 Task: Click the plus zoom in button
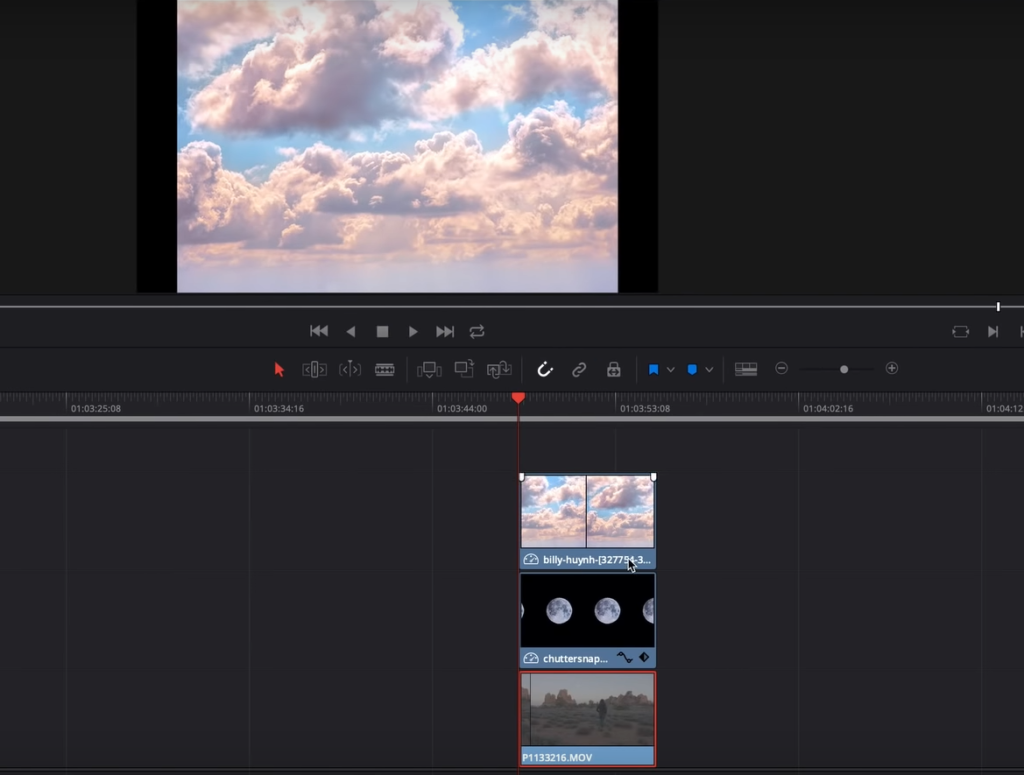pos(891,369)
